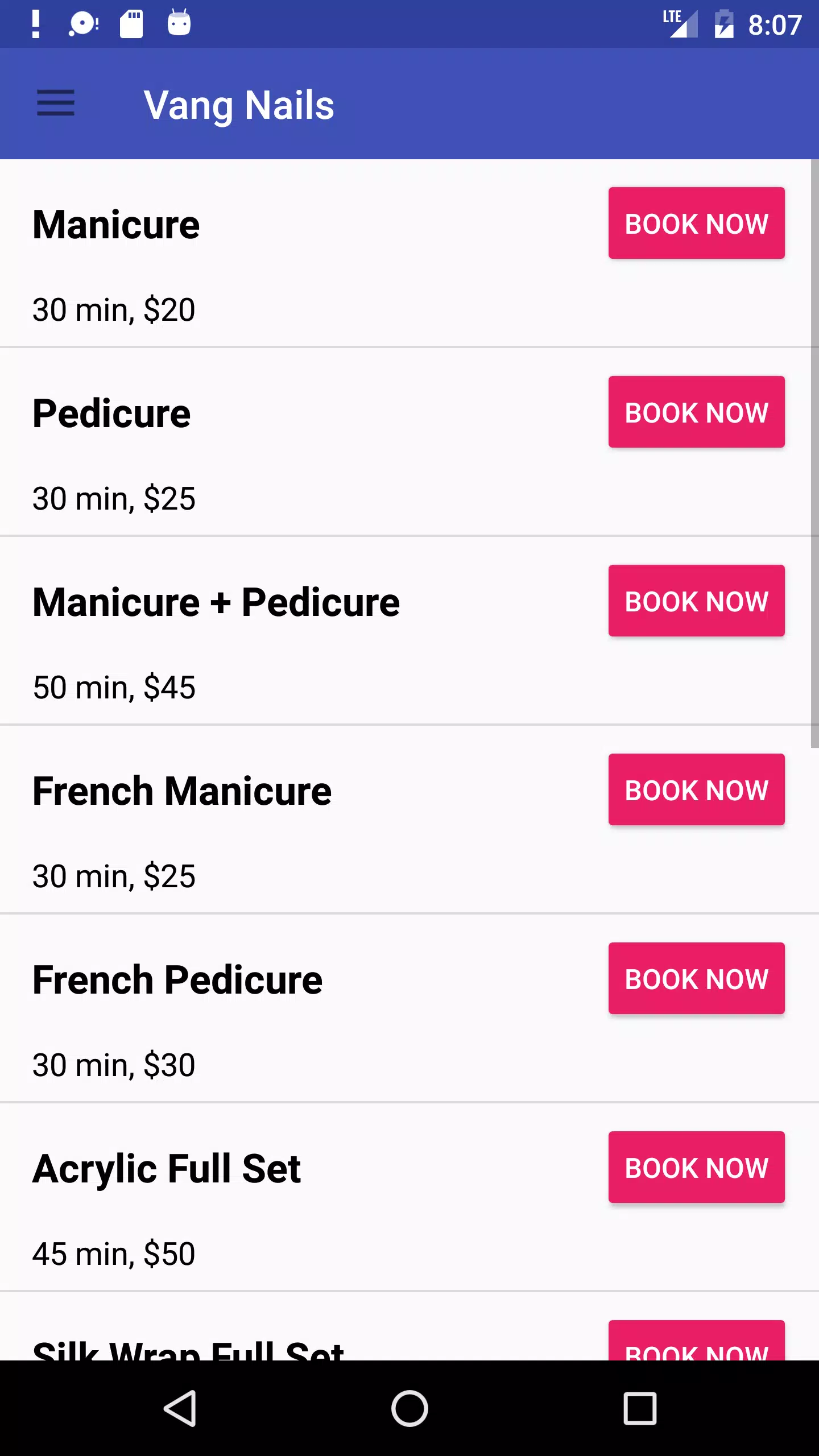Tap the French Pedicure 30 min, $30 details
819x1456 pixels.
pos(114,1065)
